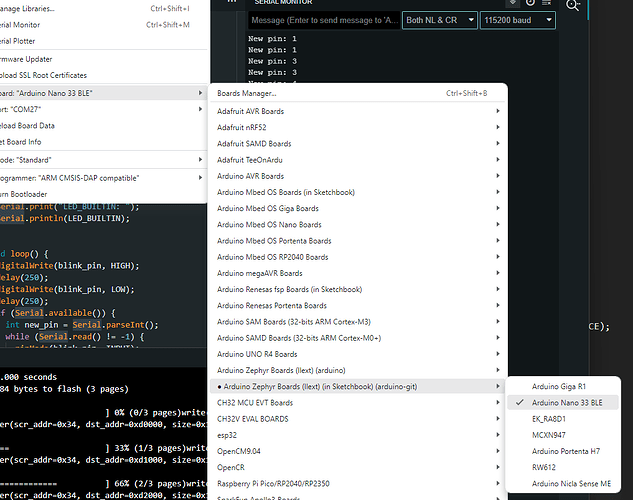633x500 pixels.
Task: Expand Adafruit nRF52 submenu
Action: tap(358, 127)
